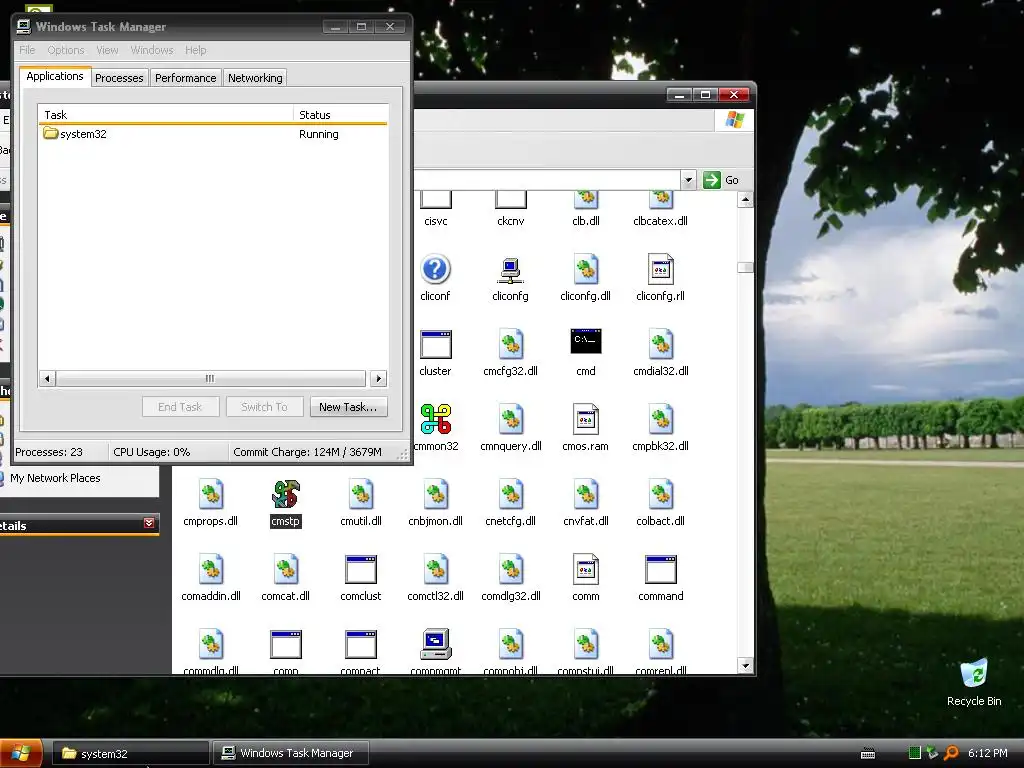
Task: Open the Windows menu in Task Manager
Action: tap(152, 50)
